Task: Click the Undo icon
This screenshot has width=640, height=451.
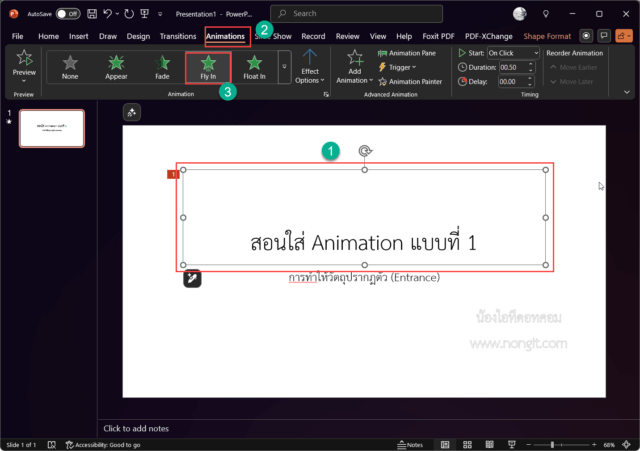Action: 107,14
